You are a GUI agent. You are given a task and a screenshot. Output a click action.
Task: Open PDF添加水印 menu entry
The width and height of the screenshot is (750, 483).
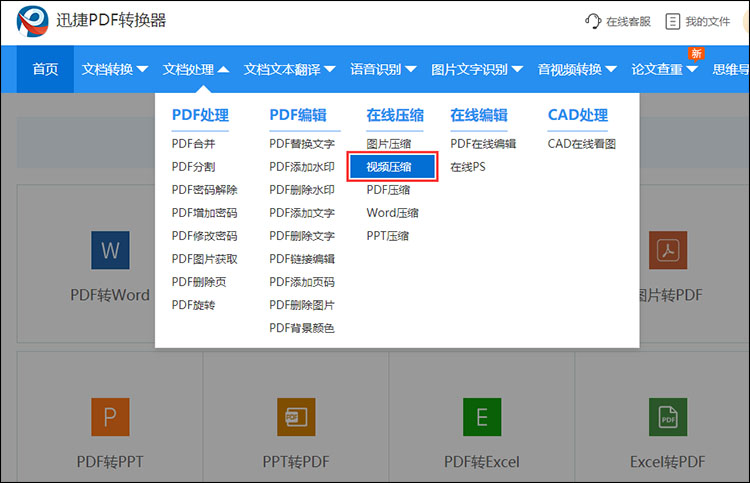point(302,167)
